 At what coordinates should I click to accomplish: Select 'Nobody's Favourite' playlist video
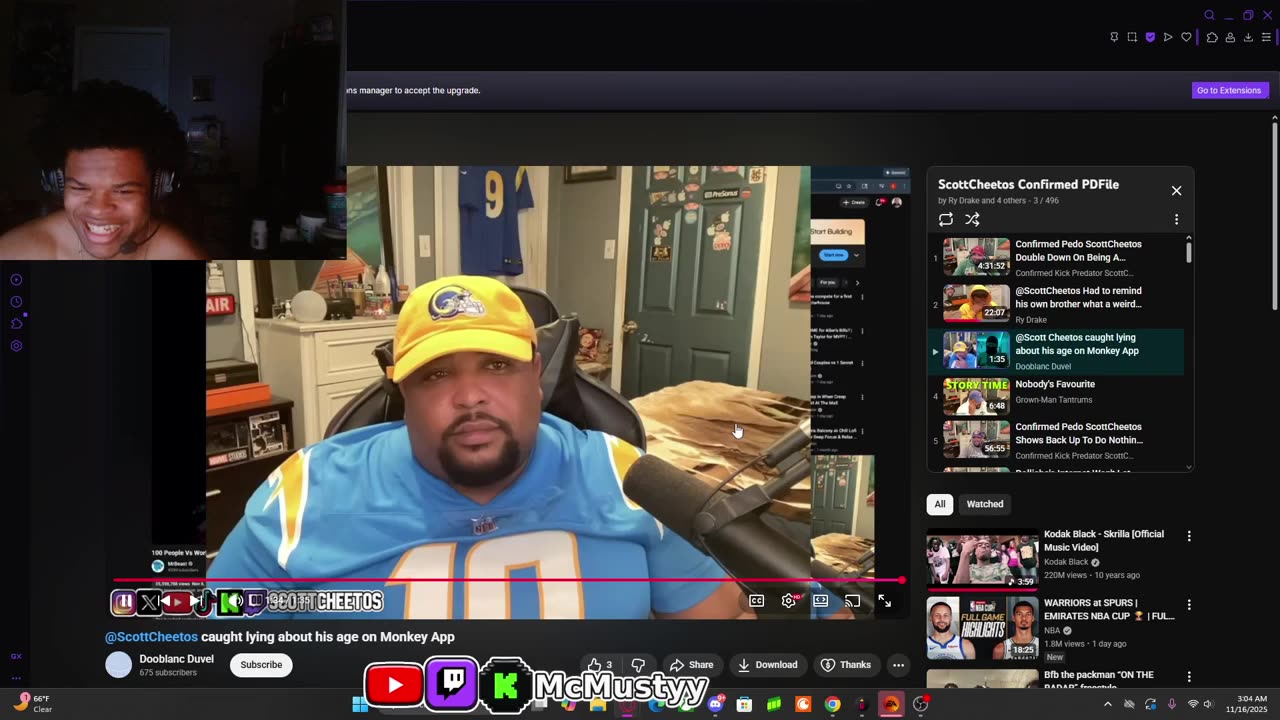pos(1057,396)
